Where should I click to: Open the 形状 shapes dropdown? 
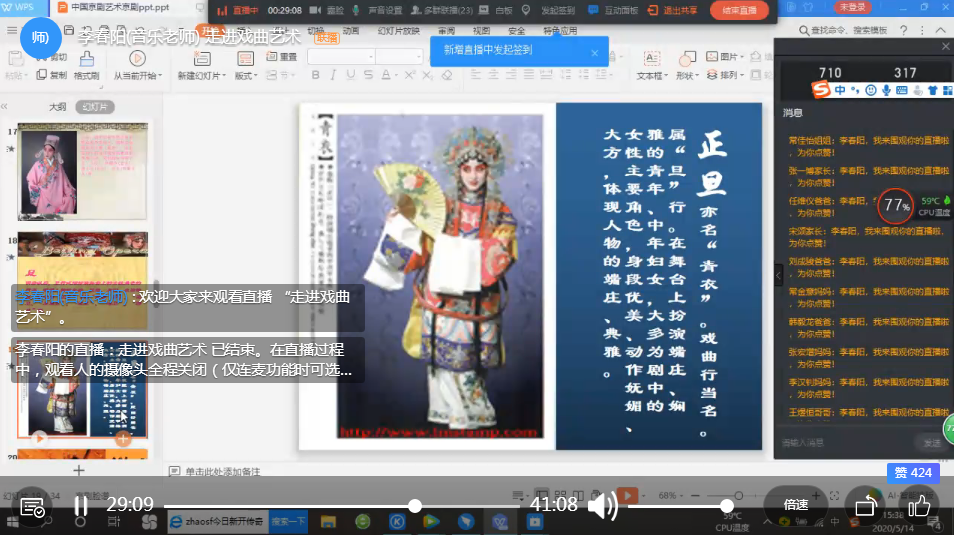click(x=687, y=65)
